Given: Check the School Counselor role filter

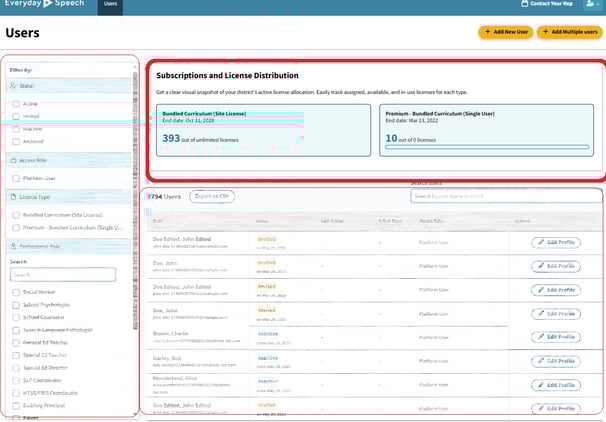Looking at the screenshot, I should pyautogui.click(x=16, y=317).
